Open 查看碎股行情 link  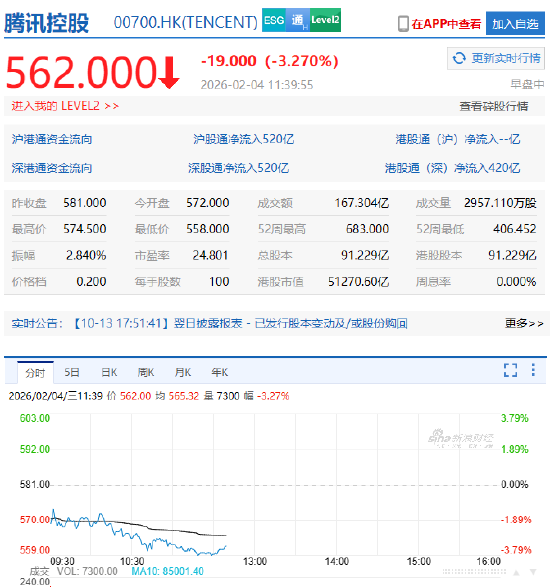tap(493, 106)
